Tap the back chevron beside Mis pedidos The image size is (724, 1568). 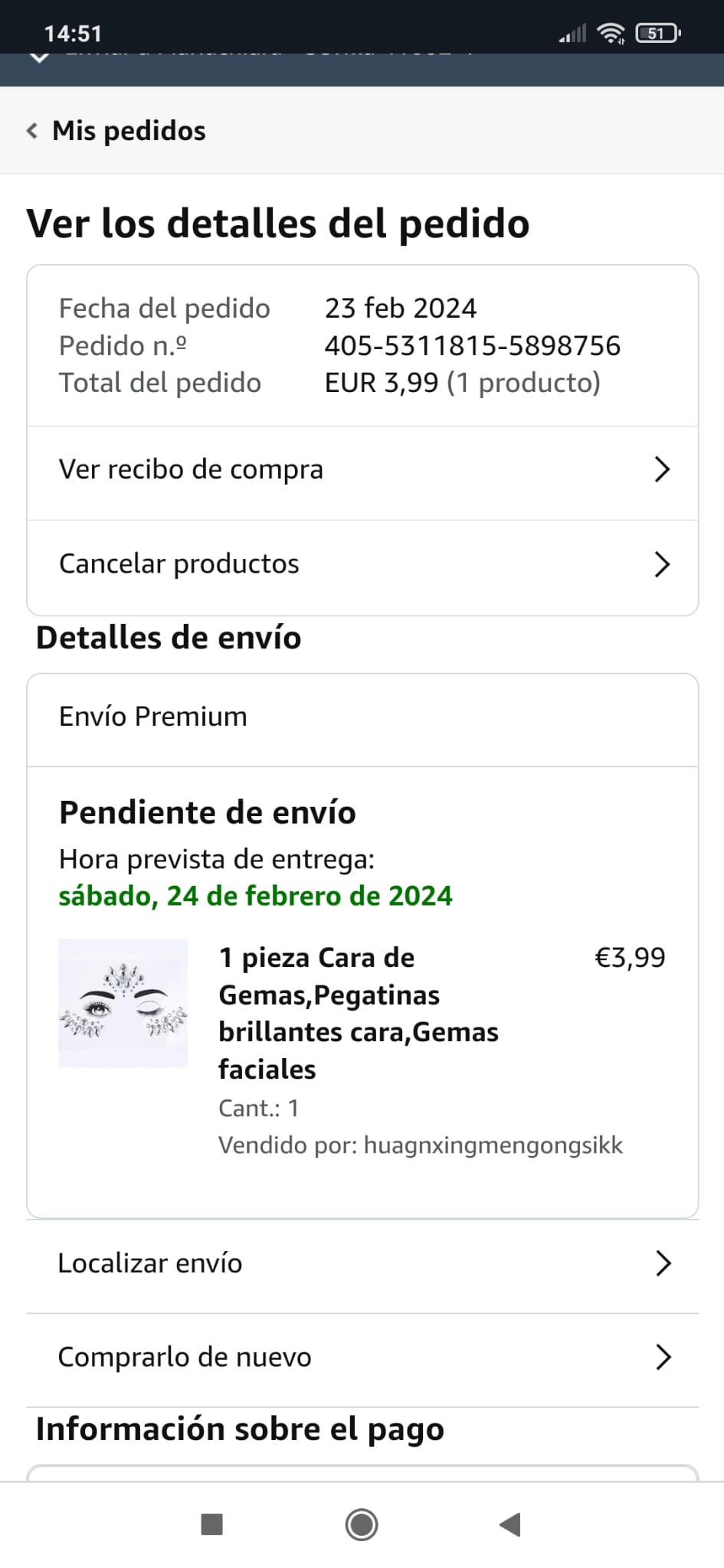32,131
